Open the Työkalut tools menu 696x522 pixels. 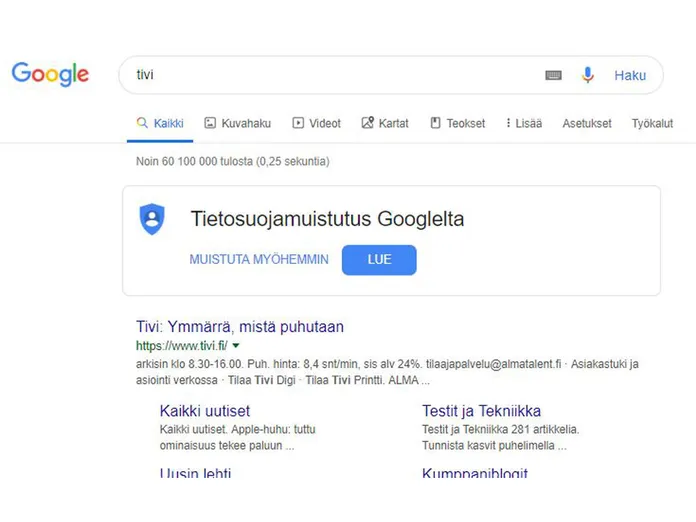point(652,123)
